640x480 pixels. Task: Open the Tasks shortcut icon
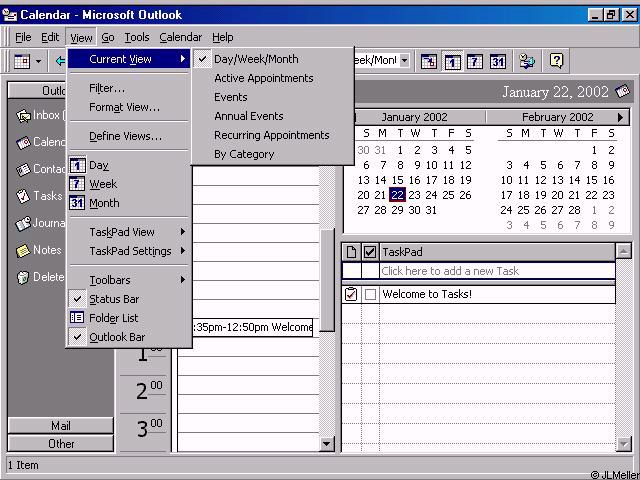(23, 196)
